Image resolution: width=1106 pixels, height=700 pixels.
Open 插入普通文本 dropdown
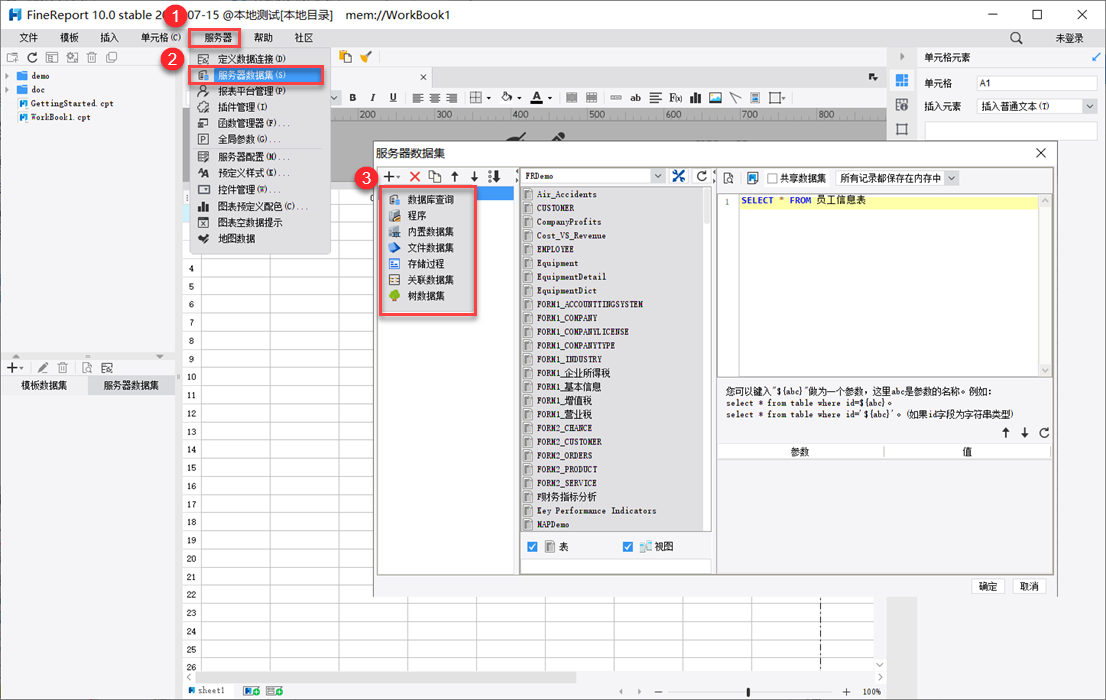(1090, 106)
